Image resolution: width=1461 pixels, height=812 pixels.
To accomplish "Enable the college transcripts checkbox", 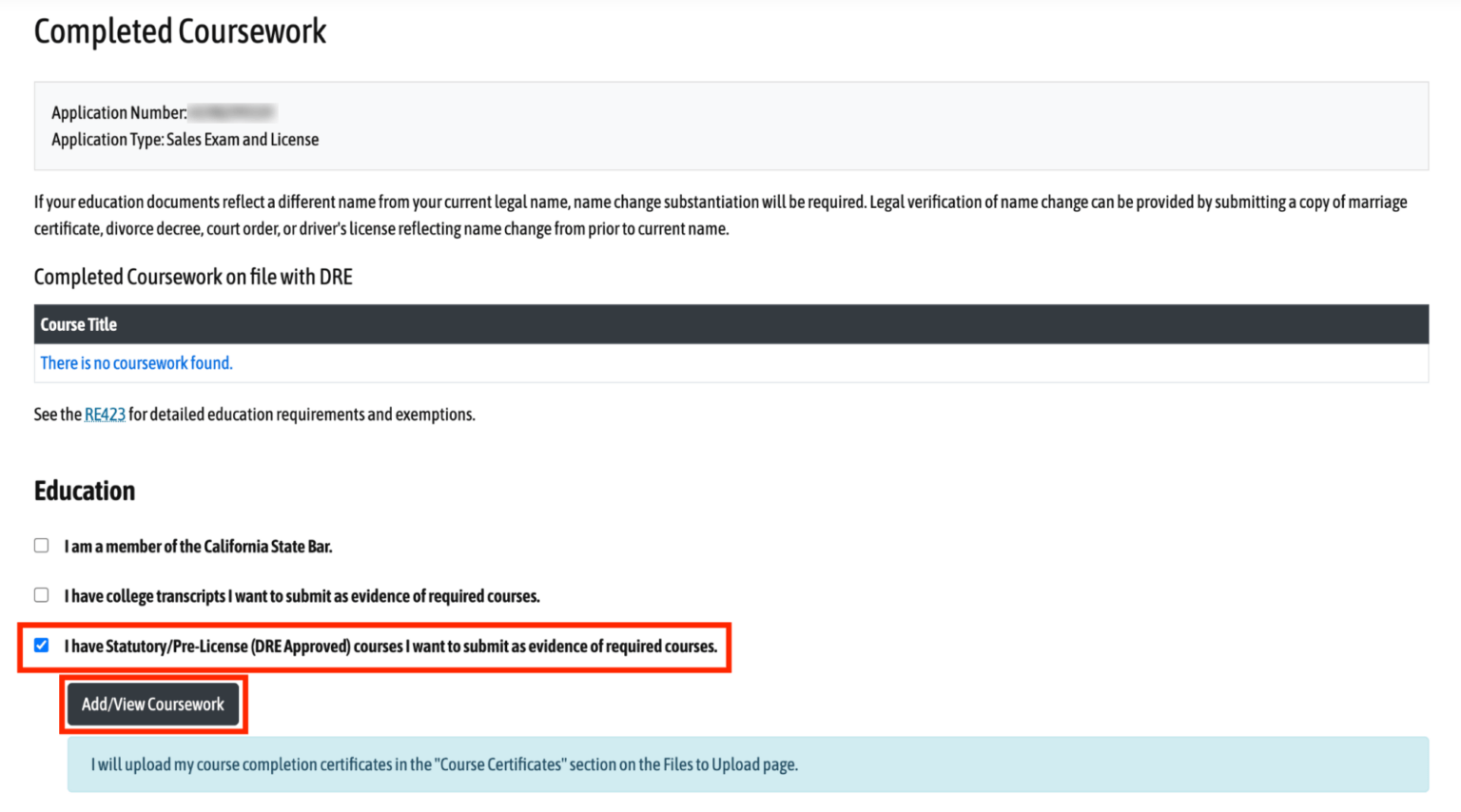I will pyautogui.click(x=42, y=595).
